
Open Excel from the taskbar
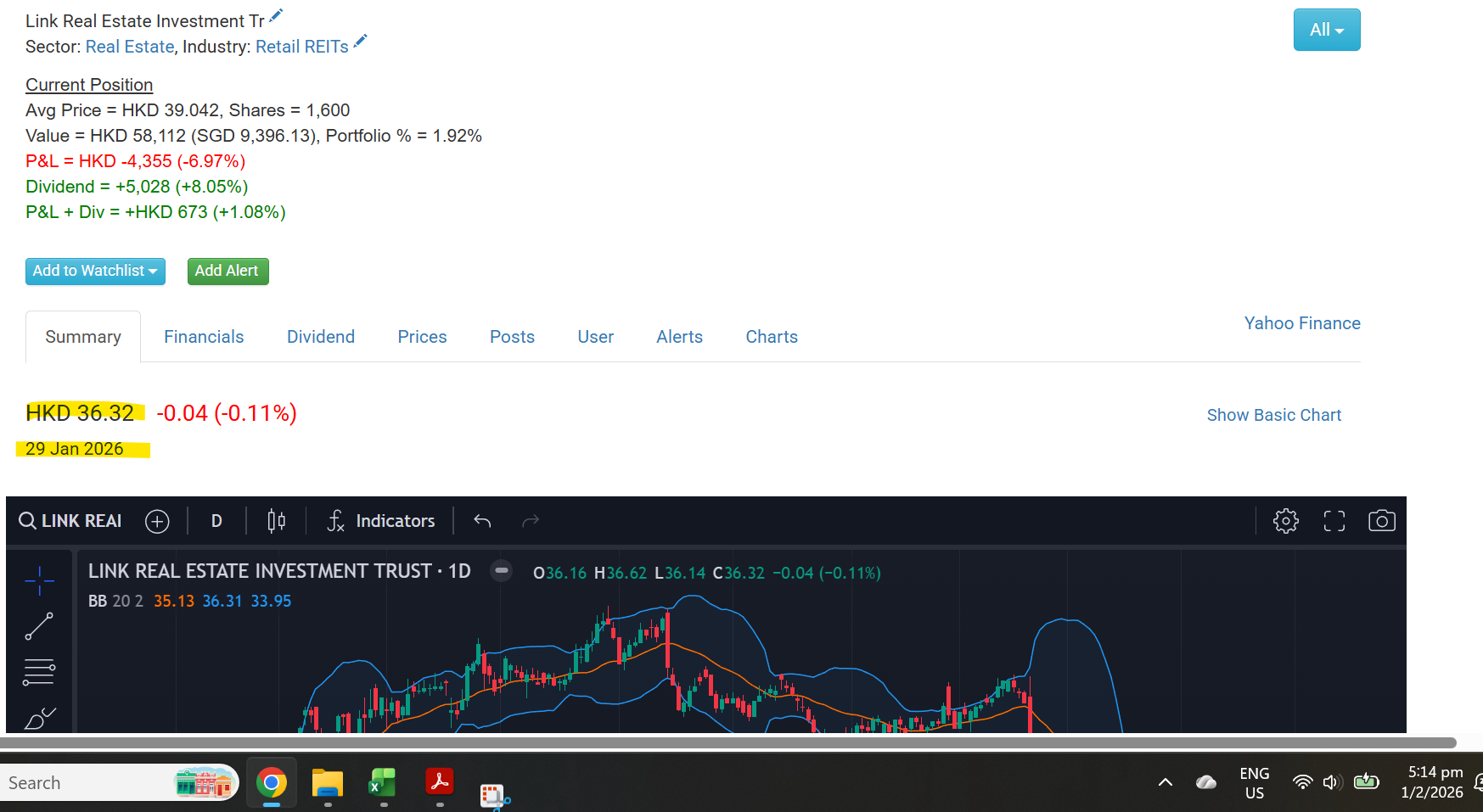tap(383, 783)
